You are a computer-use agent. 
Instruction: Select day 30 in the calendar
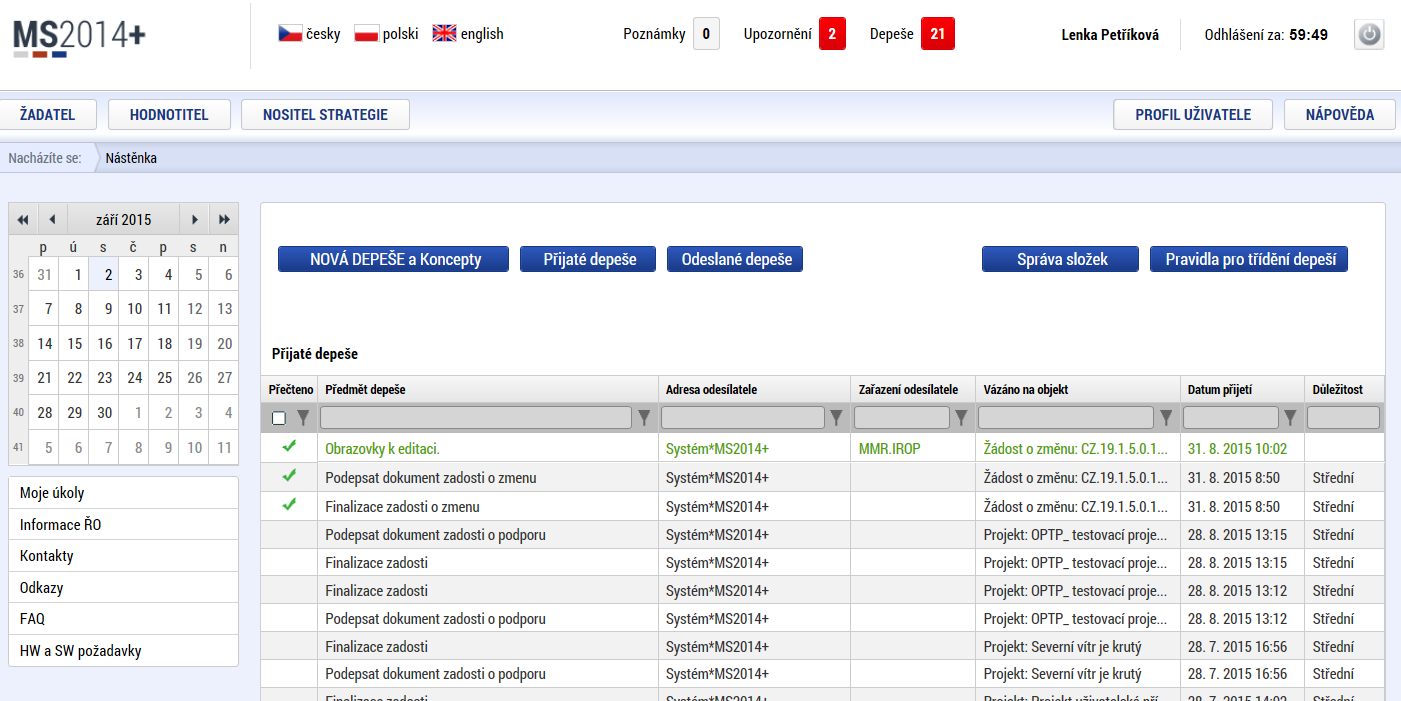(x=105, y=413)
